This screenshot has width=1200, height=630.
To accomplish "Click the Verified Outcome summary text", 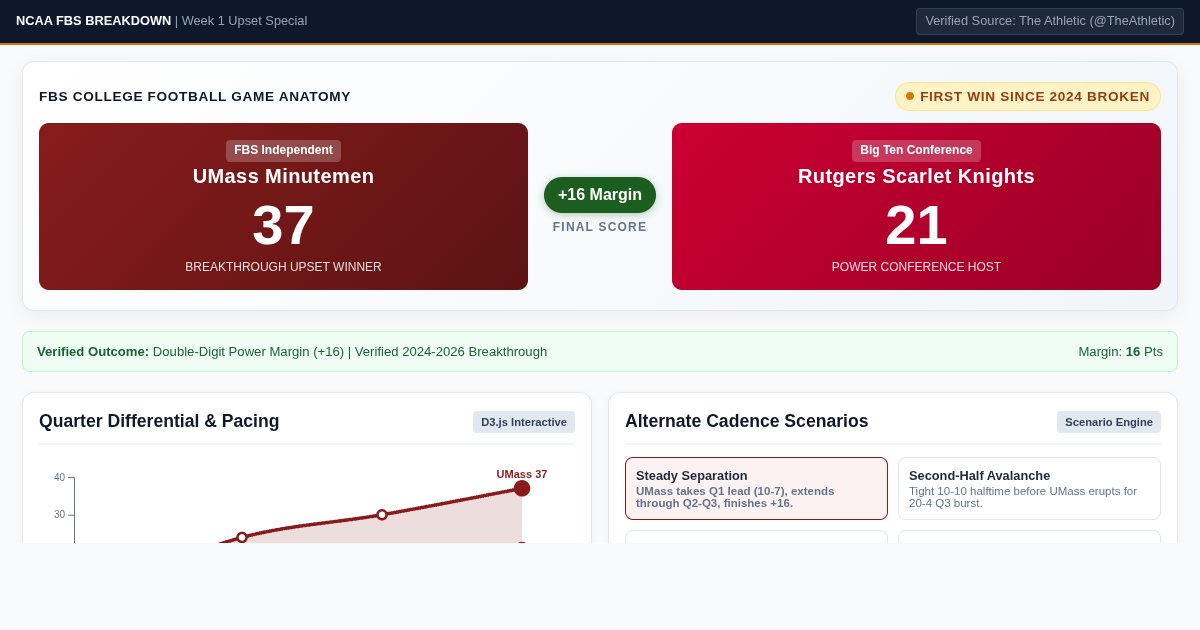I will [292, 352].
